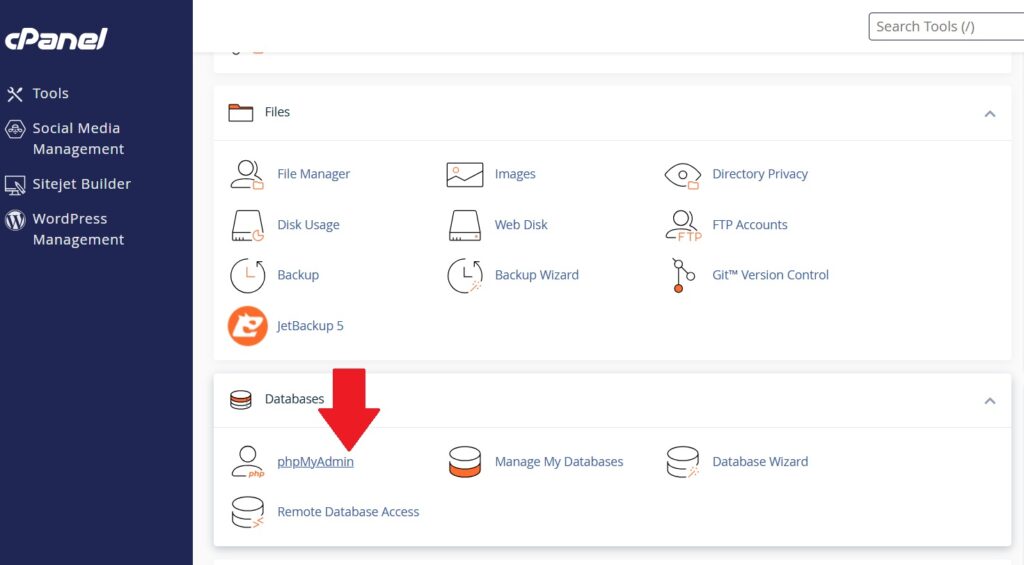Open the Git Version Control link
Screen dimensions: 1024x565
(x=770, y=275)
